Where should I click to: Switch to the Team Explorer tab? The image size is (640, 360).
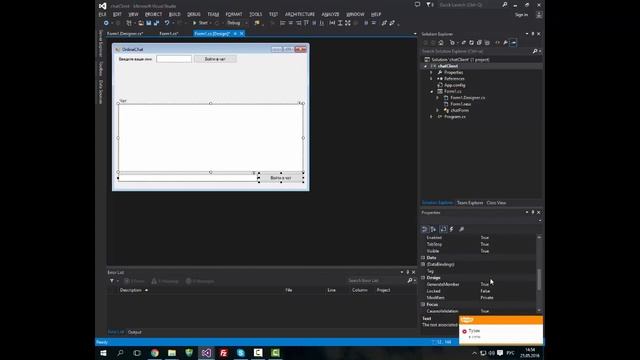(x=470, y=203)
